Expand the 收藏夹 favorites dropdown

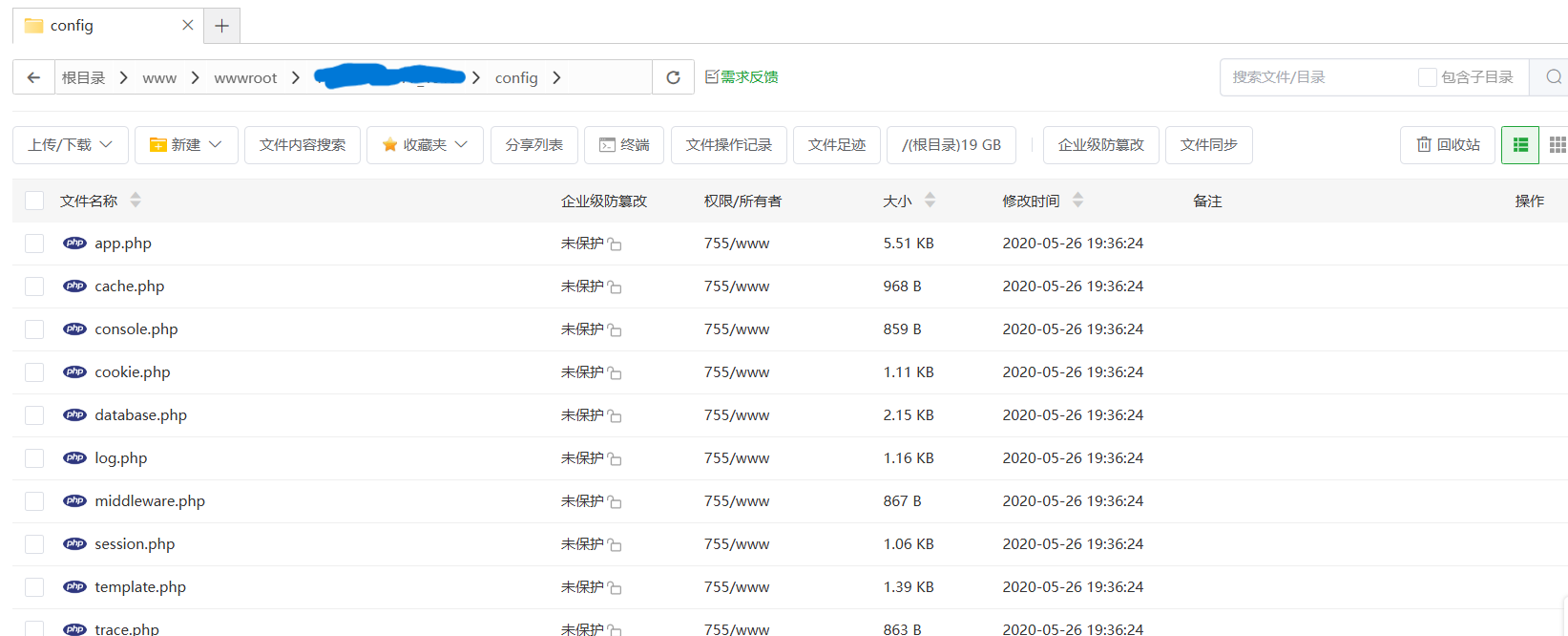(x=425, y=145)
